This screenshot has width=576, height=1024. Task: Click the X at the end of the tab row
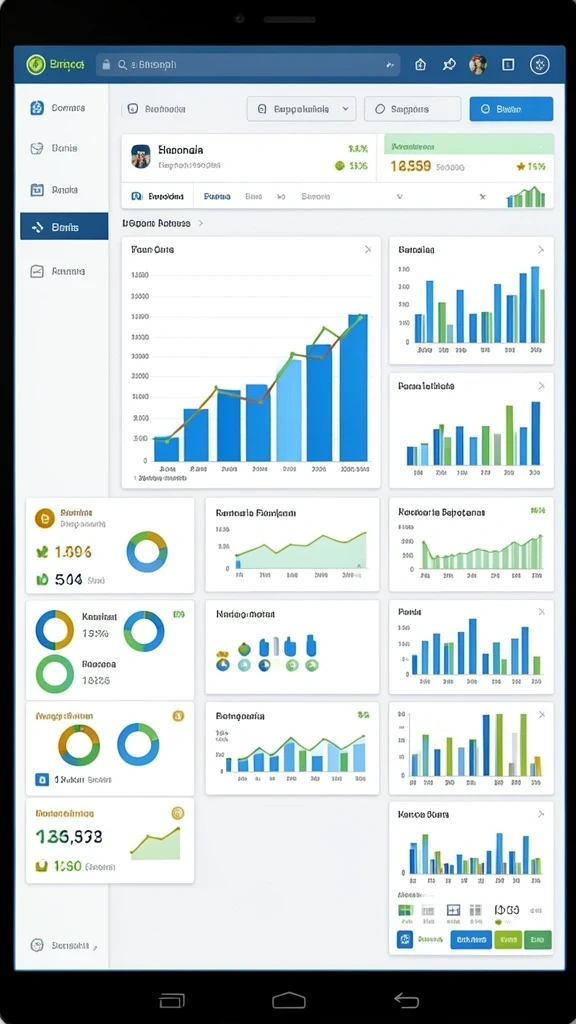tap(483, 196)
